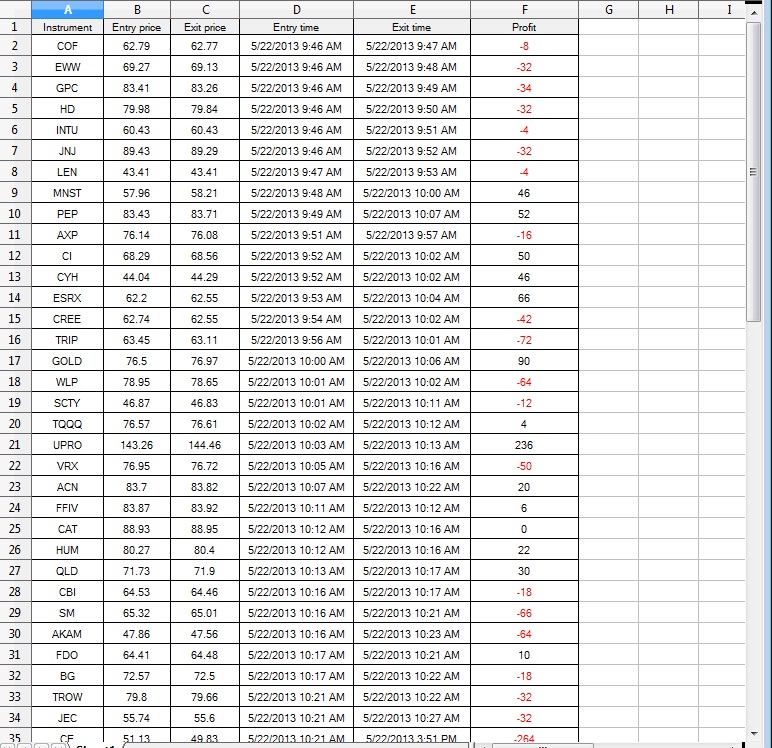Select CBI entry price 64.53
Image resolution: width=772 pixels, height=748 pixels.
click(x=137, y=592)
